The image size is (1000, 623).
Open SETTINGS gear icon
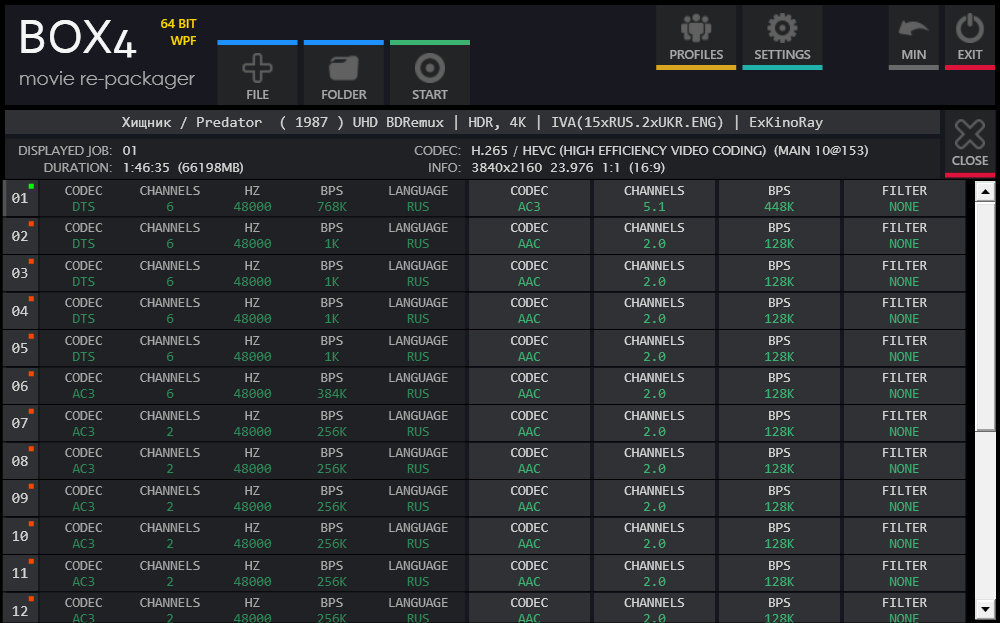point(782,29)
